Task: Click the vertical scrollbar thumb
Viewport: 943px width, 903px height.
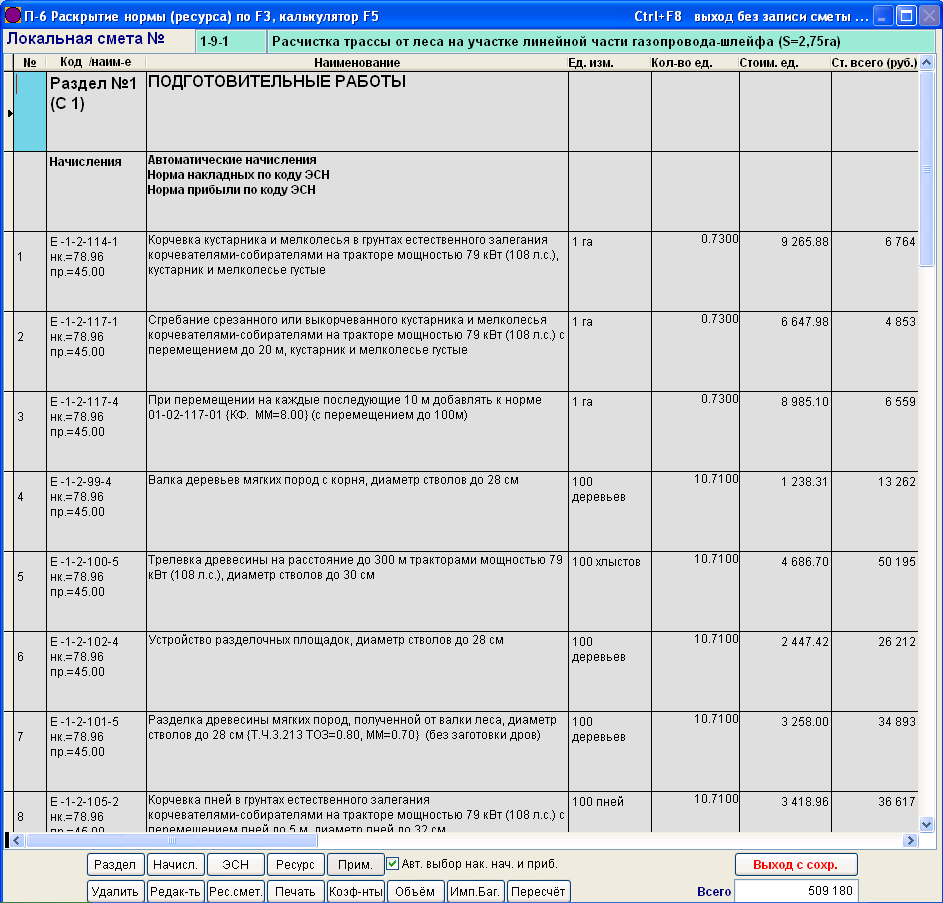Action: [927, 168]
